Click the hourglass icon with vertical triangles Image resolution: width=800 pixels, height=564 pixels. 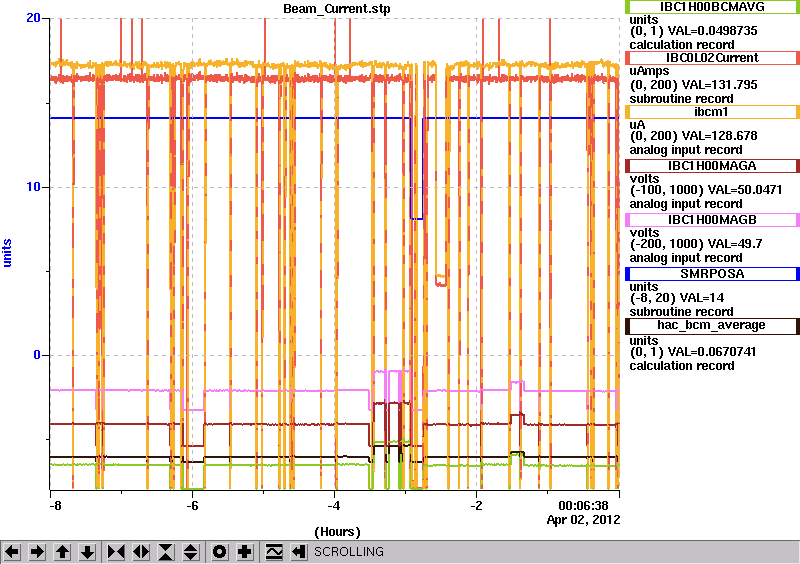tap(166, 552)
